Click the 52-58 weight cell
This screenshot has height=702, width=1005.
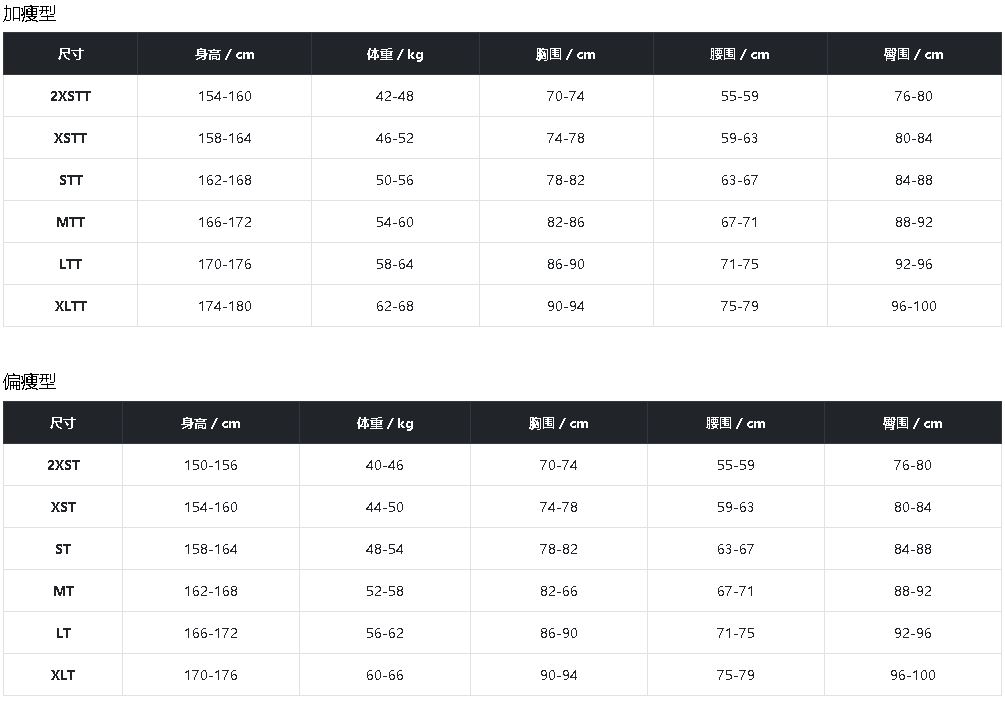[x=384, y=591]
